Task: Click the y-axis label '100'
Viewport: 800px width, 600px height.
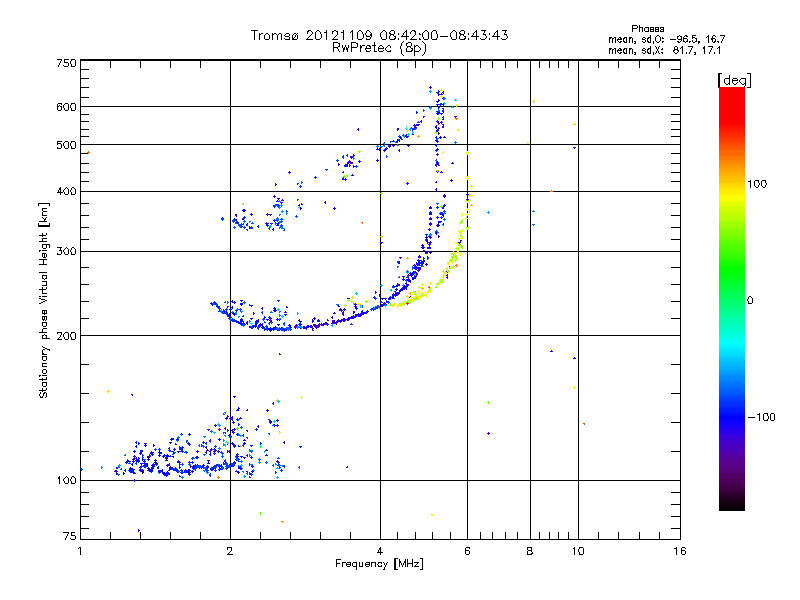Action: [x=66, y=481]
